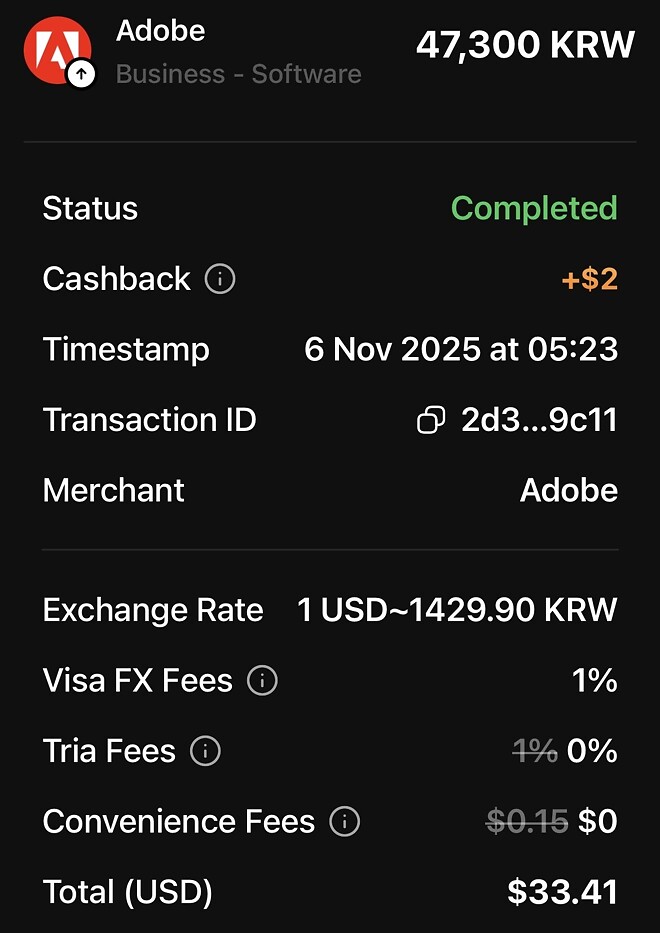
Task: Select the timestamp 6 Nov 2025 value
Action: [461, 350]
